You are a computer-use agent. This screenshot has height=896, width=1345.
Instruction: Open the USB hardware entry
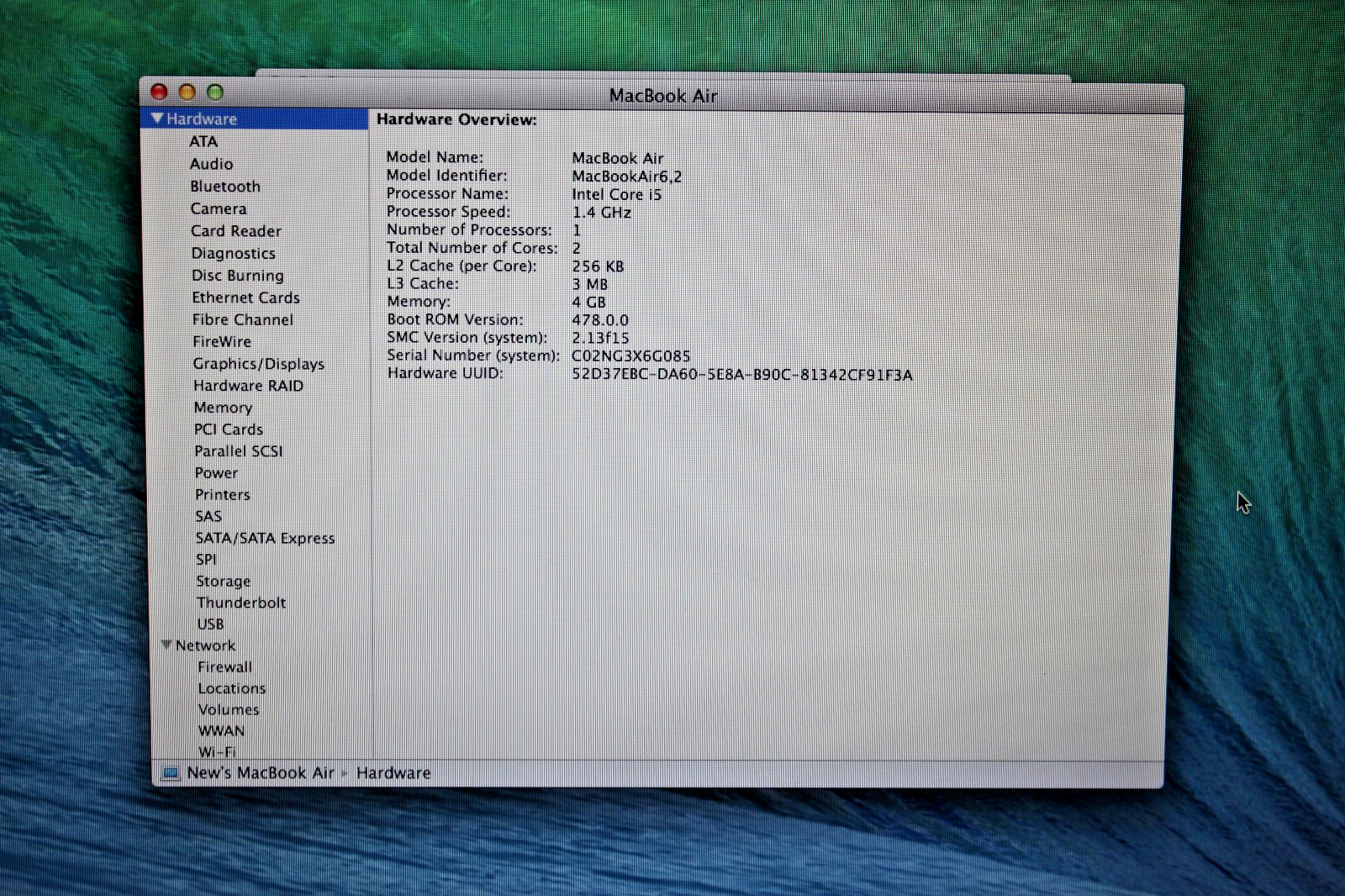tap(210, 624)
